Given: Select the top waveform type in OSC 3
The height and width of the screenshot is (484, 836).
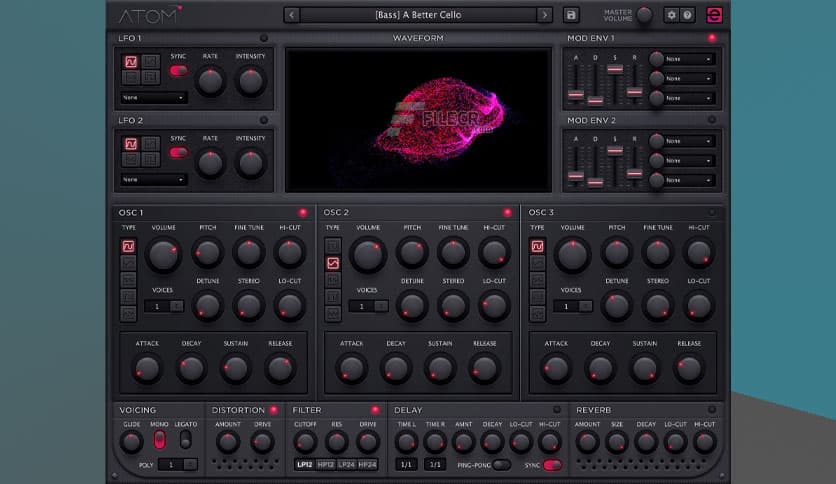Looking at the screenshot, I should pyautogui.click(x=537, y=246).
